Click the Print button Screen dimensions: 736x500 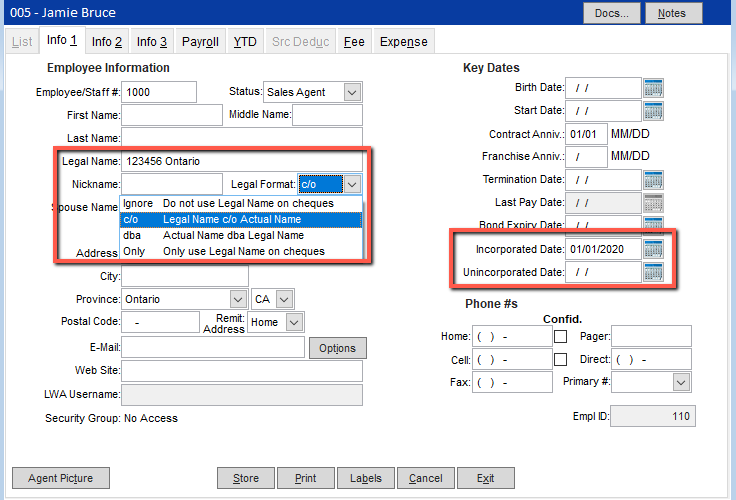tap(306, 478)
